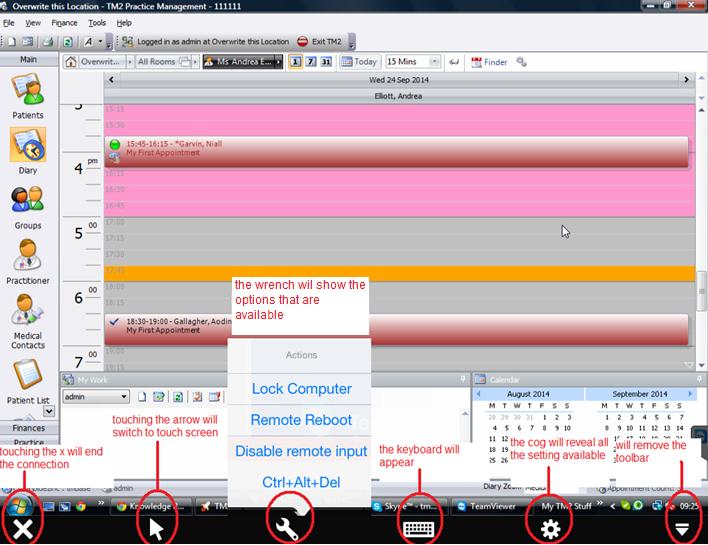Select Lock Computer in Actions menu
The width and height of the screenshot is (708, 545).
301,389
